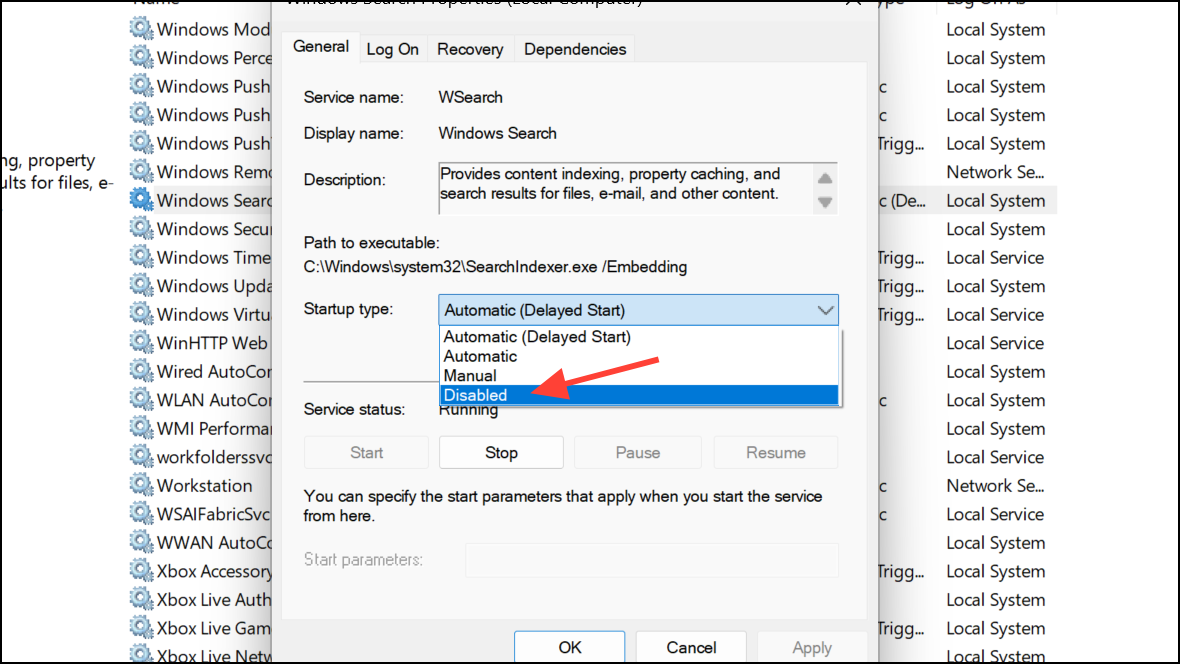
Task: Click inside the service Description text box
Action: (x=625, y=188)
